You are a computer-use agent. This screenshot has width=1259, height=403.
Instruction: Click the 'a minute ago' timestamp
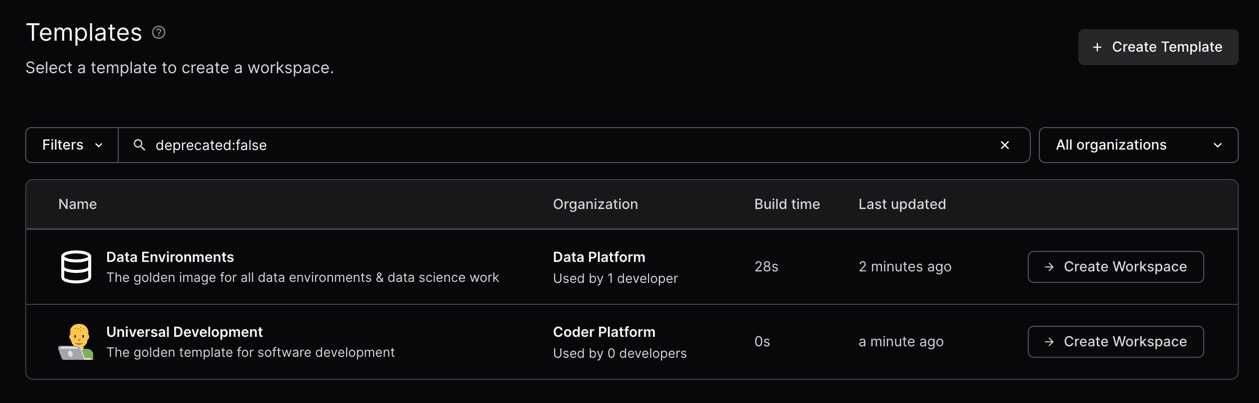point(901,342)
